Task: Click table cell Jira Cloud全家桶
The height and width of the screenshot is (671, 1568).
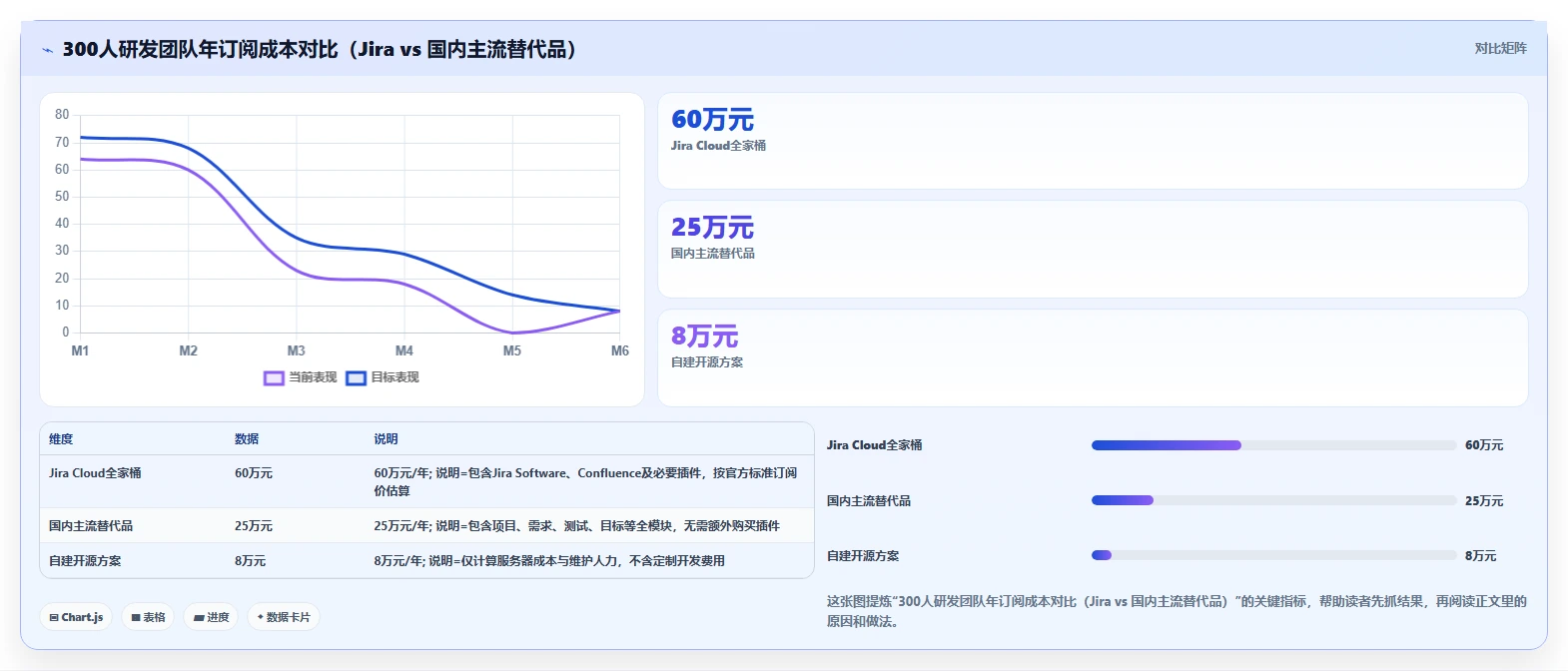Action: [x=95, y=473]
